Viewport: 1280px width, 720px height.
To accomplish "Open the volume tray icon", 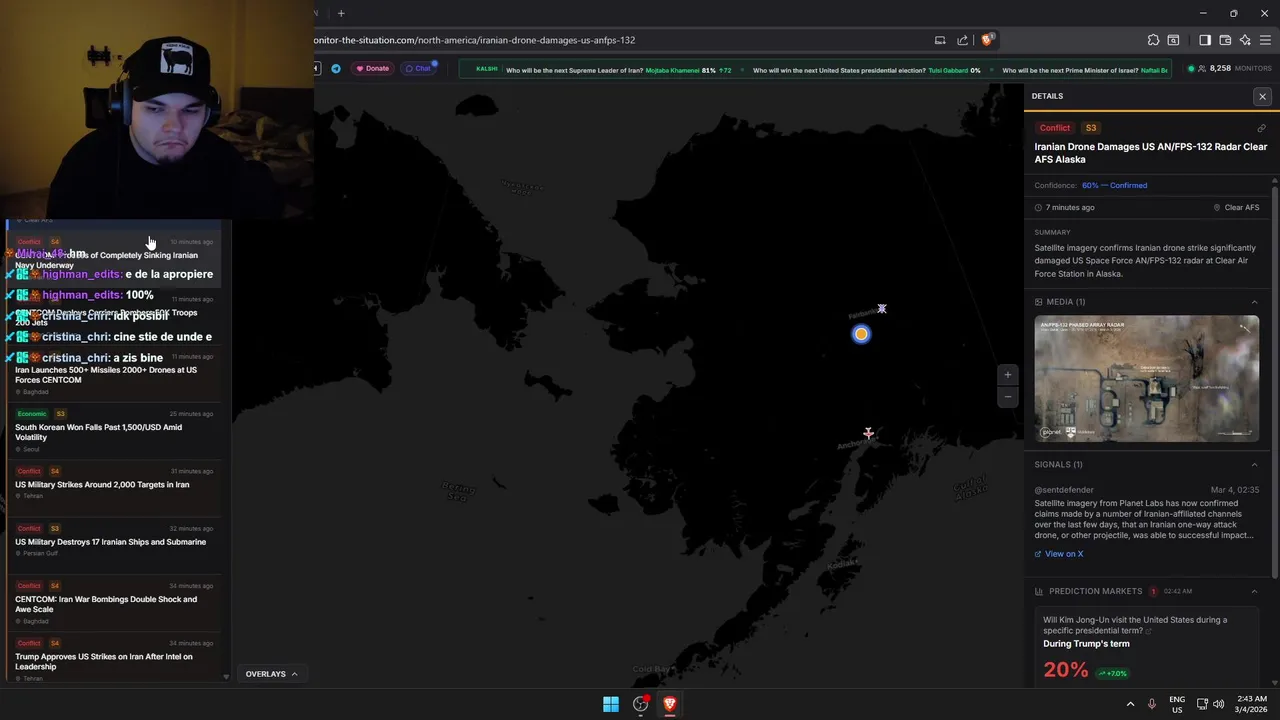I will coord(1218,704).
